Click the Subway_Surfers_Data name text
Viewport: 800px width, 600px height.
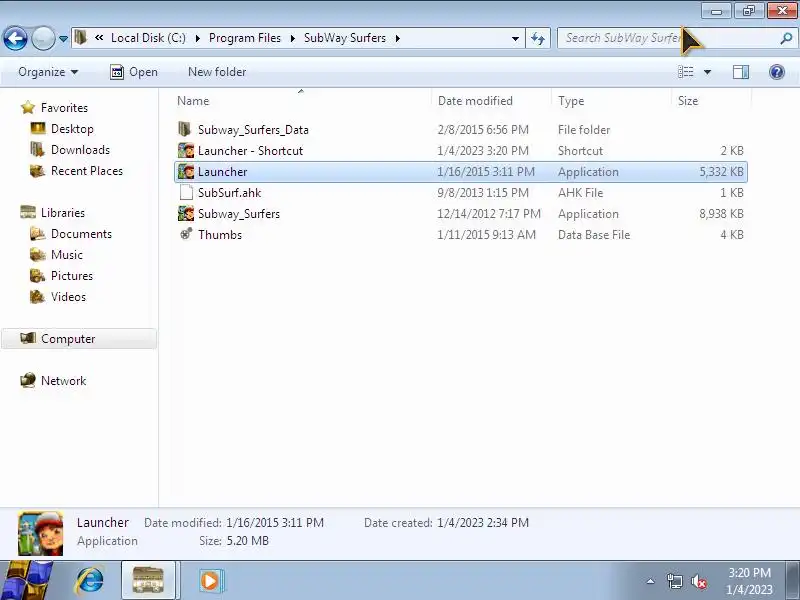click(x=253, y=130)
